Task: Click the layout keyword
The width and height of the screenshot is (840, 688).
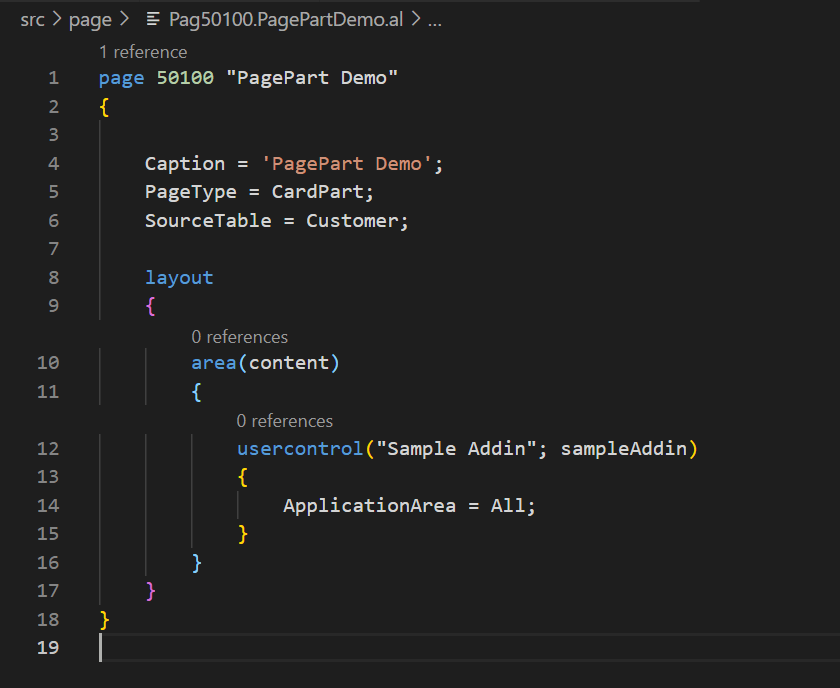Action: [x=179, y=277]
